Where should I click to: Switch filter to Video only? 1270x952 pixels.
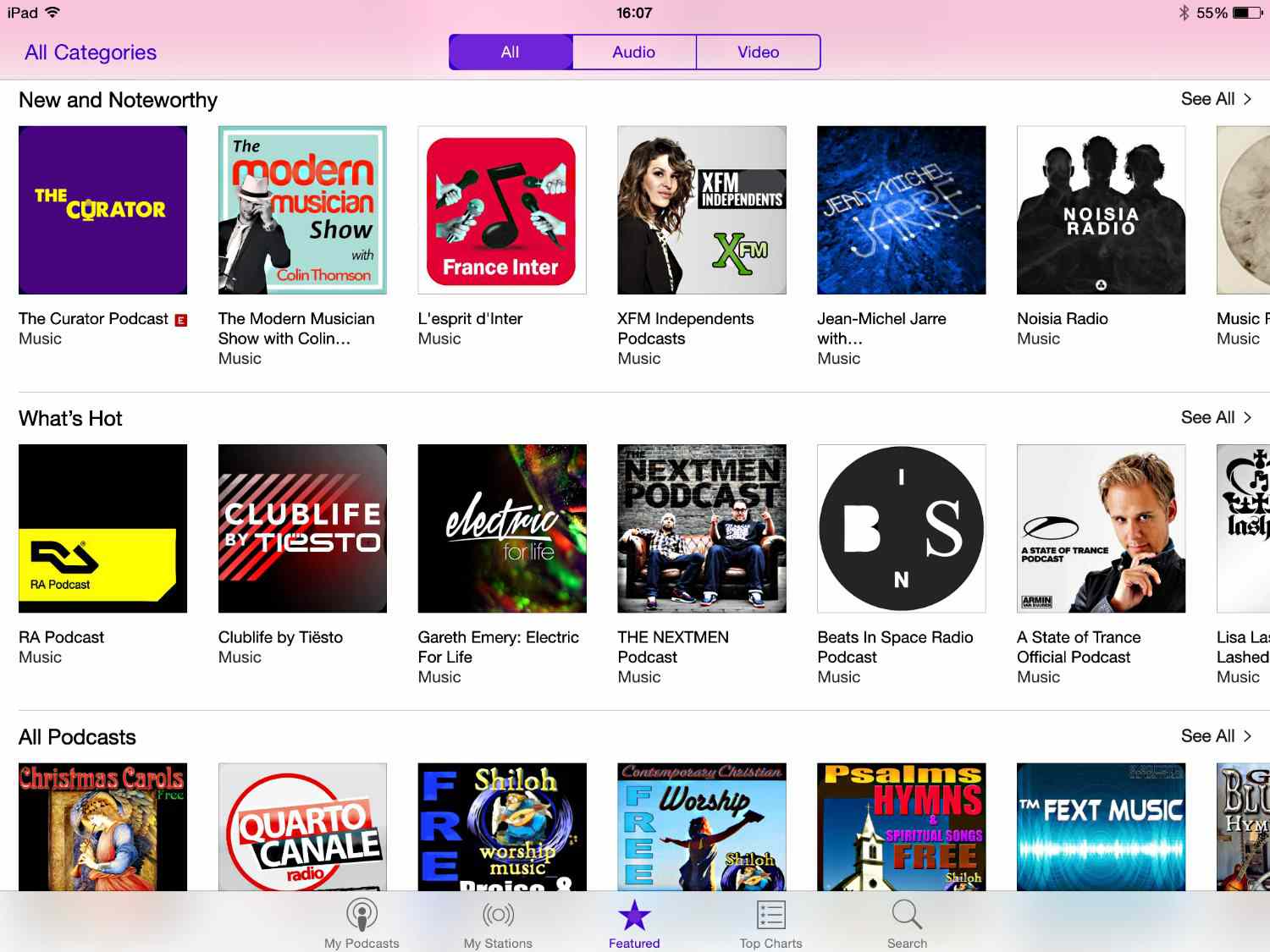(758, 52)
